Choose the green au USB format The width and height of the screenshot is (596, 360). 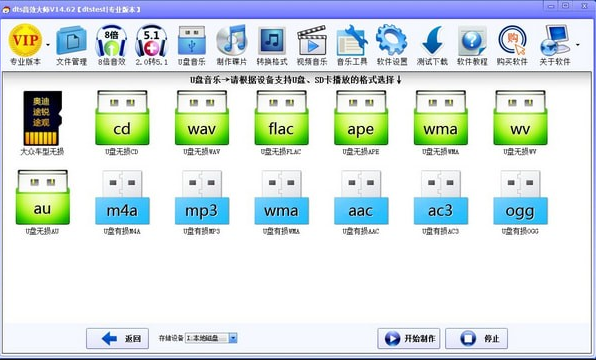pyautogui.click(x=43, y=197)
